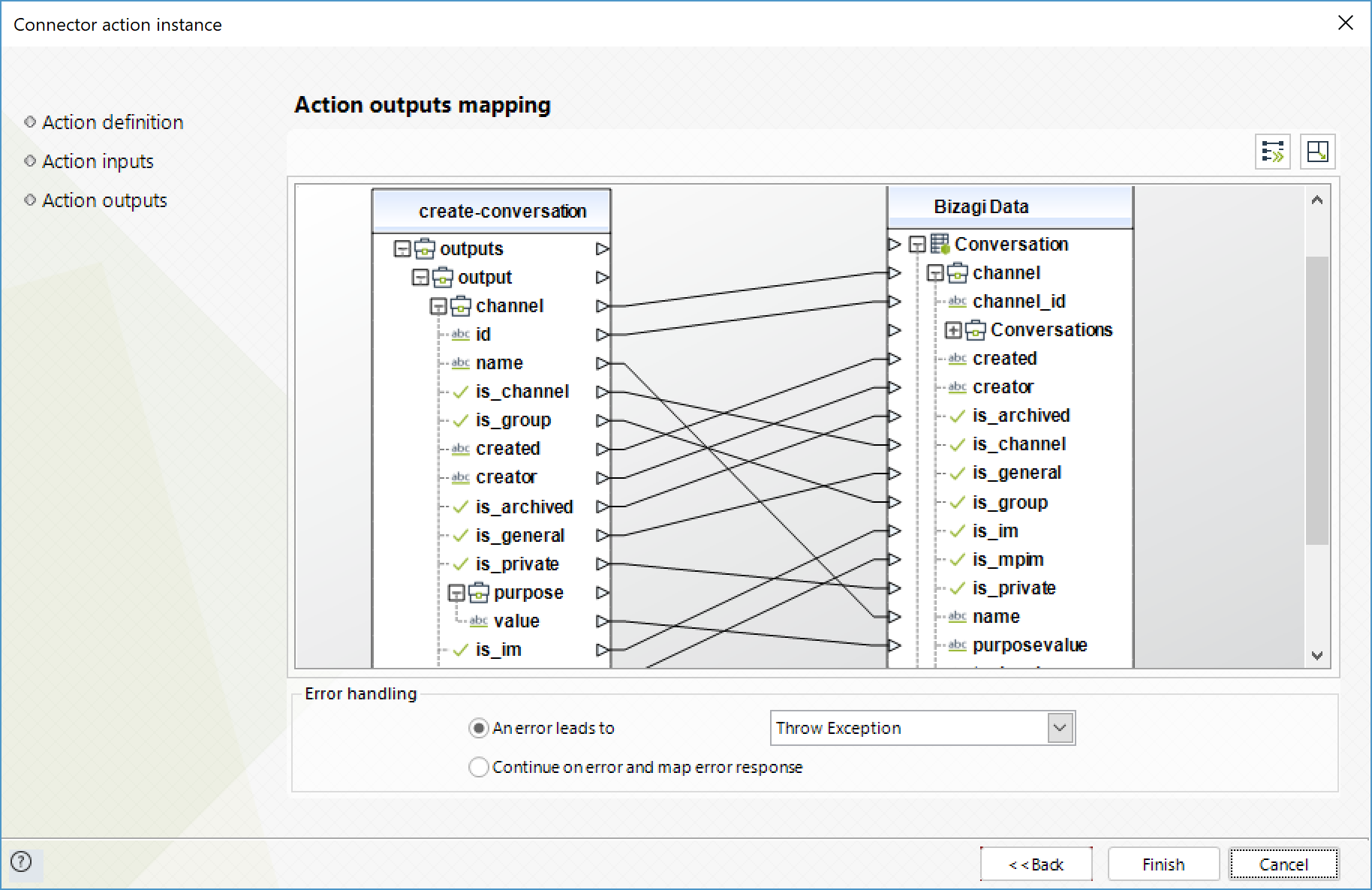
Task: Collapse the Bizagi Data channel node
Action: (x=935, y=273)
